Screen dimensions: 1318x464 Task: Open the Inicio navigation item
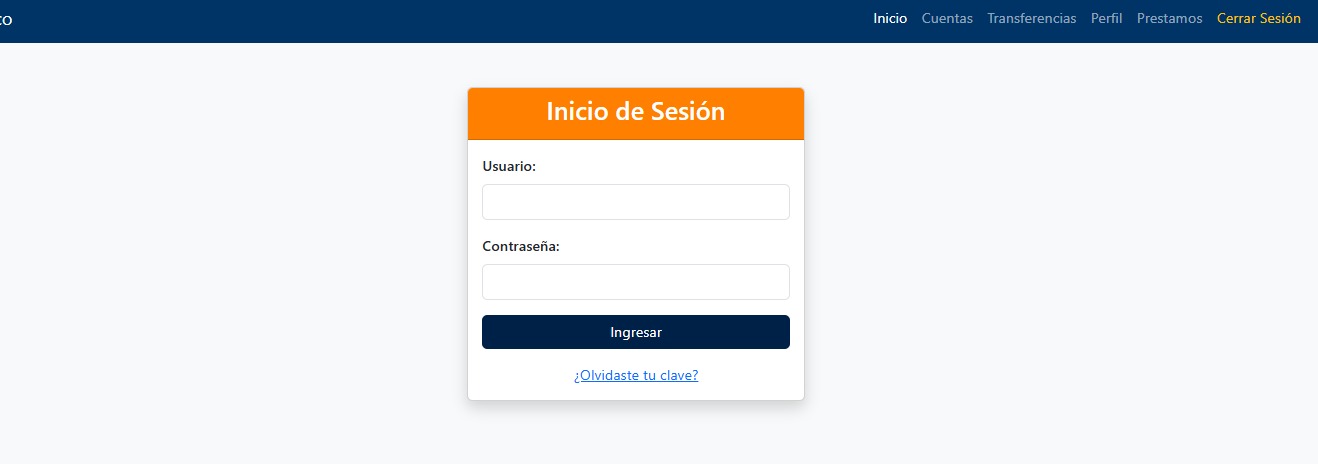[890, 18]
